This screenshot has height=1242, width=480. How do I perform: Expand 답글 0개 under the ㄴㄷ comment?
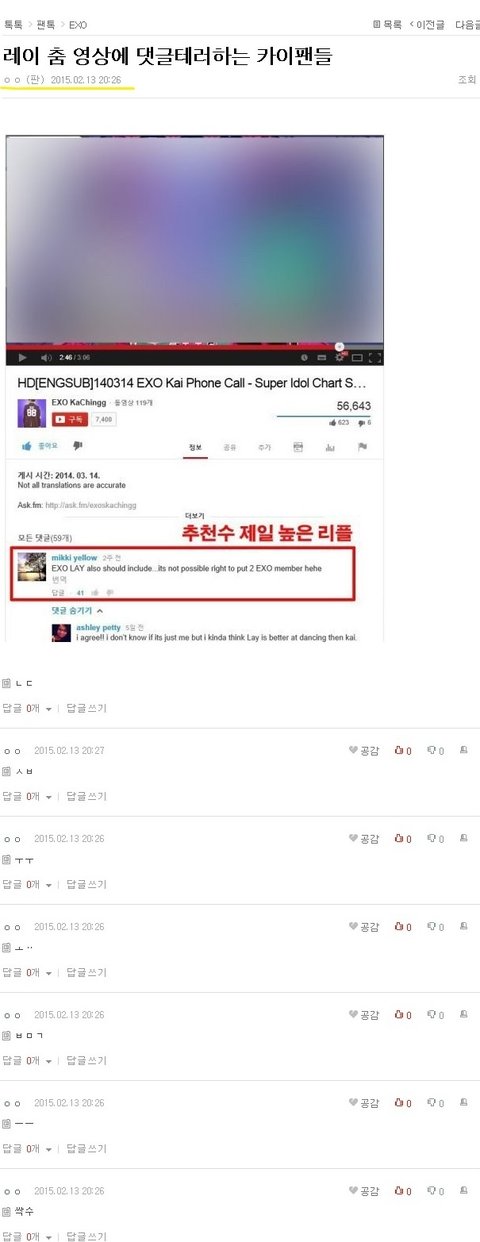[x=27, y=708]
